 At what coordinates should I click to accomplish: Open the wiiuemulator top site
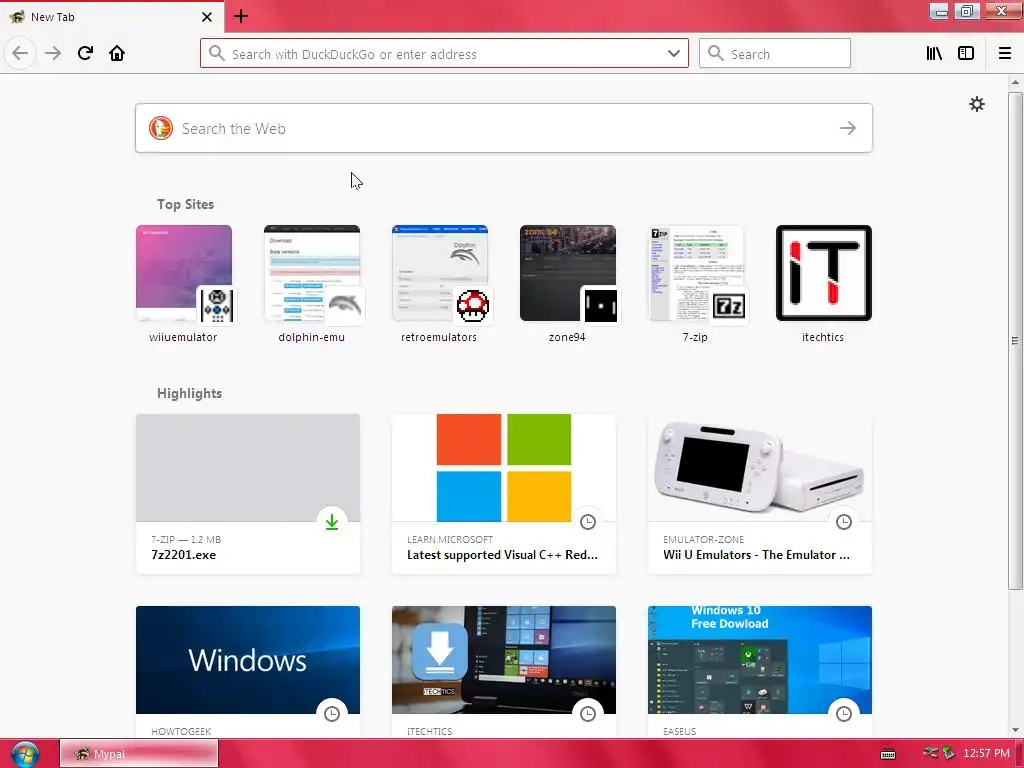point(184,283)
